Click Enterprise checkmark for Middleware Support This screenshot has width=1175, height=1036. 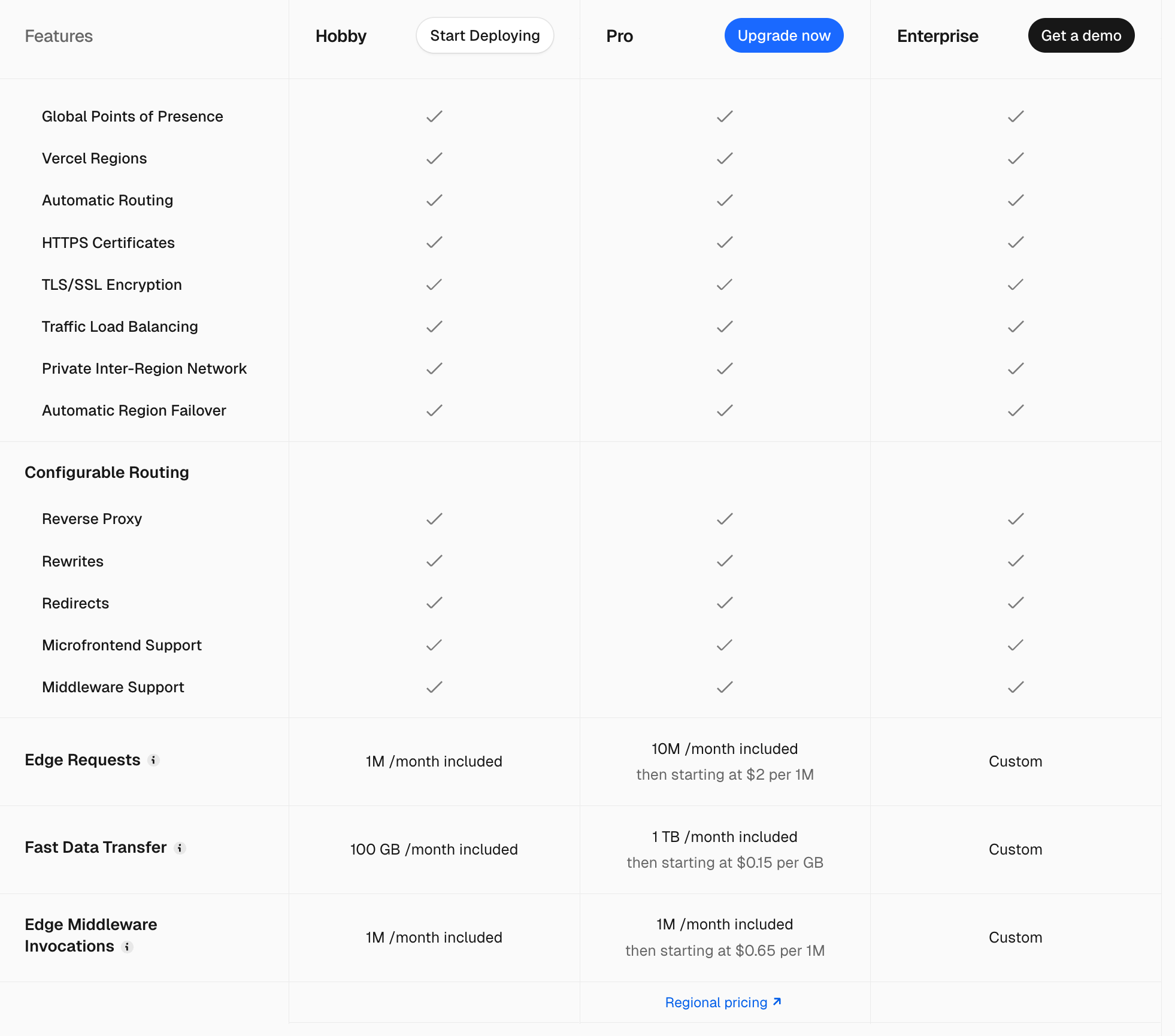click(1015, 687)
